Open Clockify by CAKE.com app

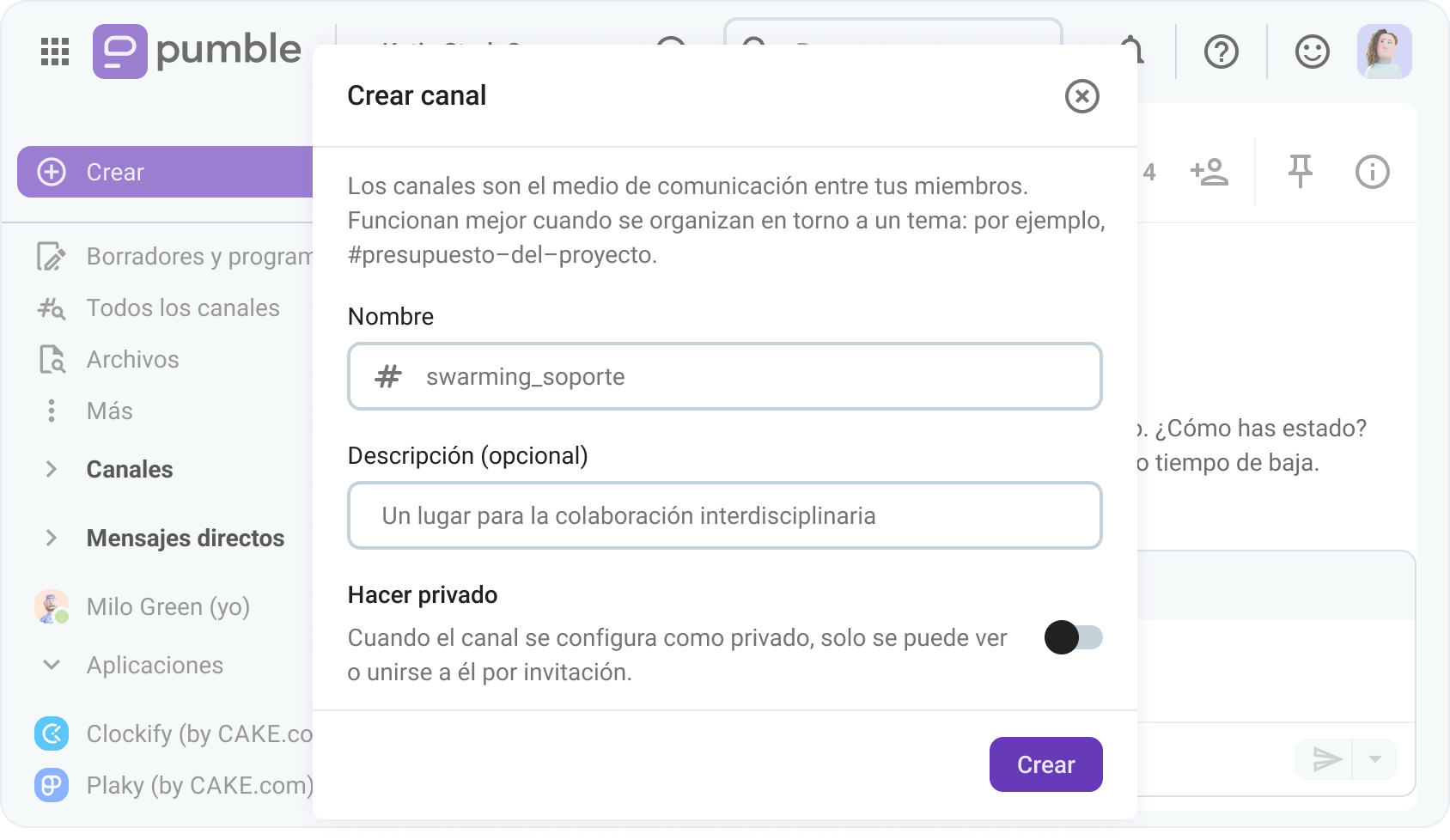52,733
